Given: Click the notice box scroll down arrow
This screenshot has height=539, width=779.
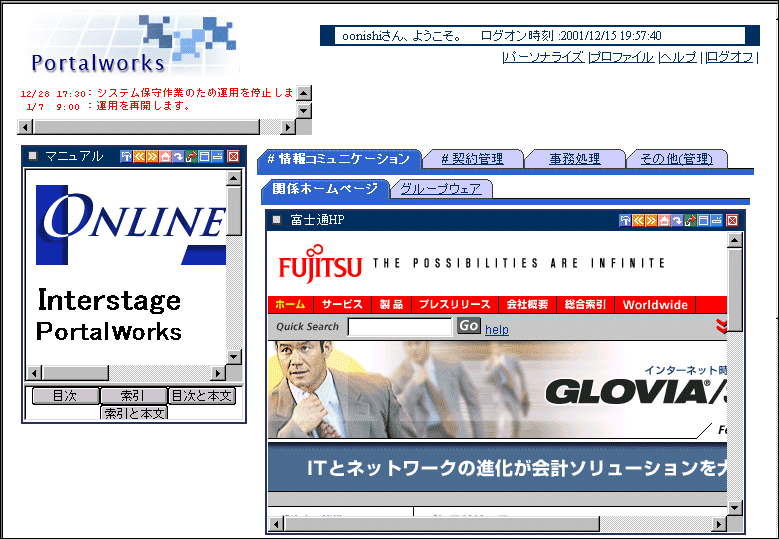Looking at the screenshot, I should 304,108.
